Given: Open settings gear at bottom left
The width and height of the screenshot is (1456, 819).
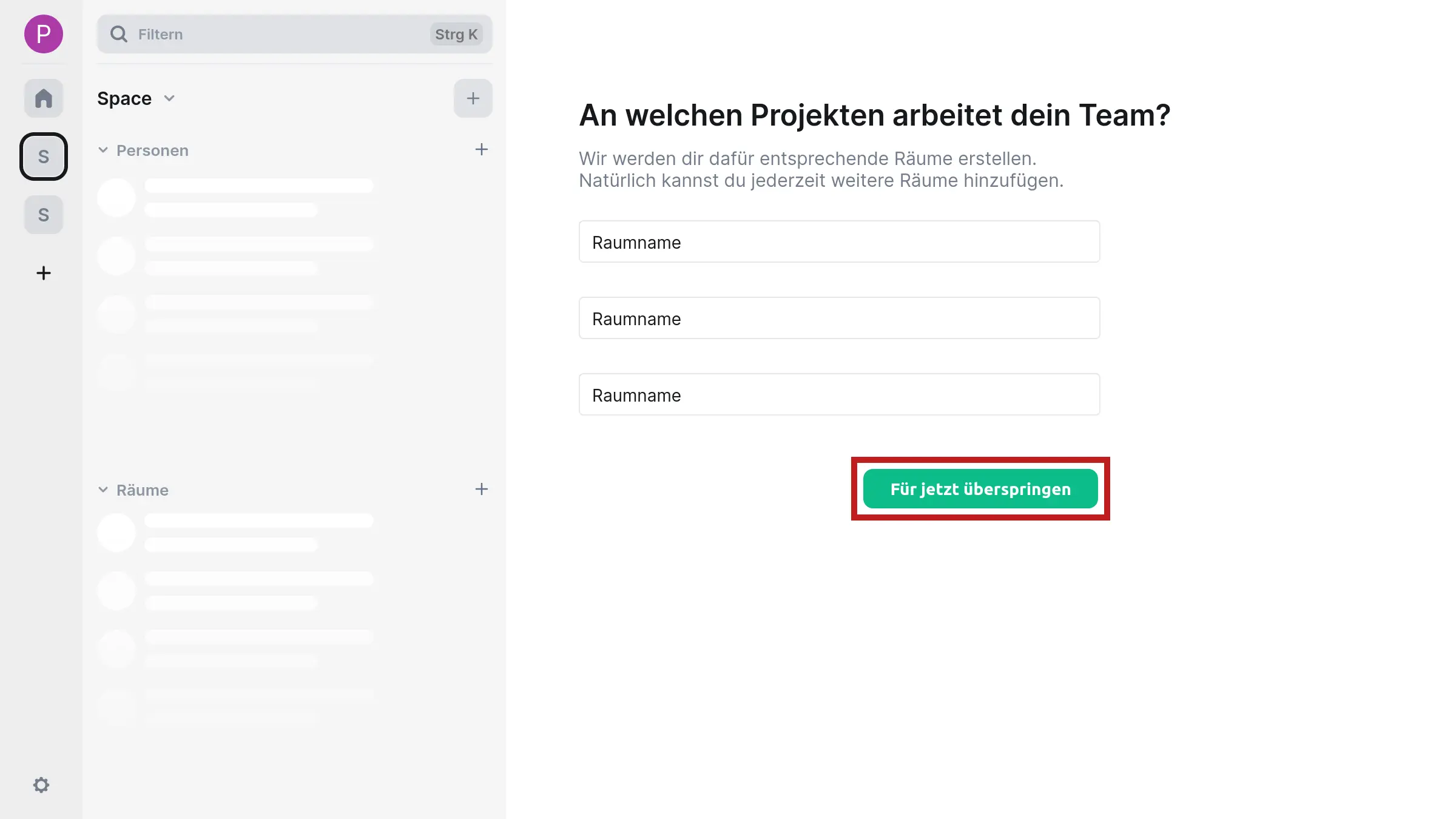Looking at the screenshot, I should [x=41, y=785].
